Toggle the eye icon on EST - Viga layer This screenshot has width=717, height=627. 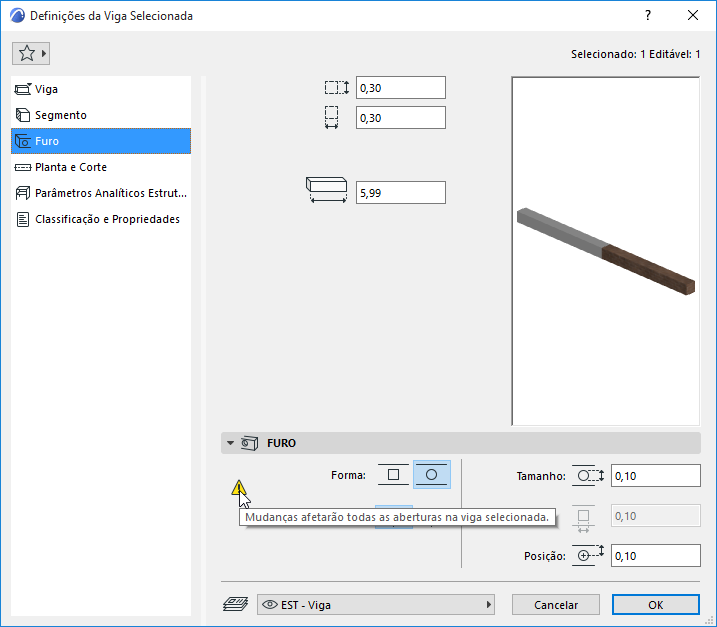pos(270,605)
